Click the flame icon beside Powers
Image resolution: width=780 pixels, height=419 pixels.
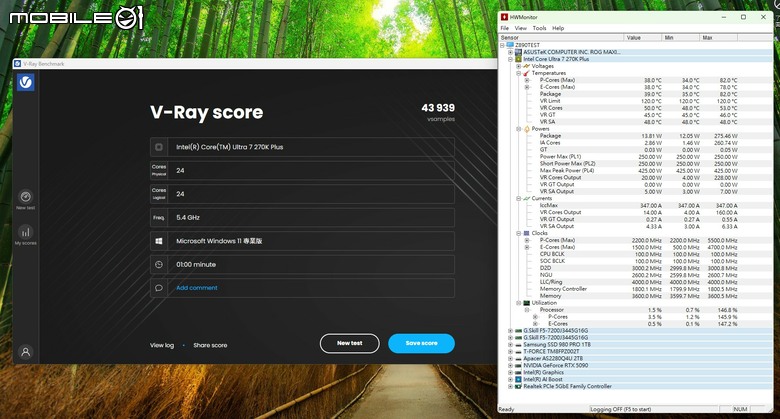point(526,128)
